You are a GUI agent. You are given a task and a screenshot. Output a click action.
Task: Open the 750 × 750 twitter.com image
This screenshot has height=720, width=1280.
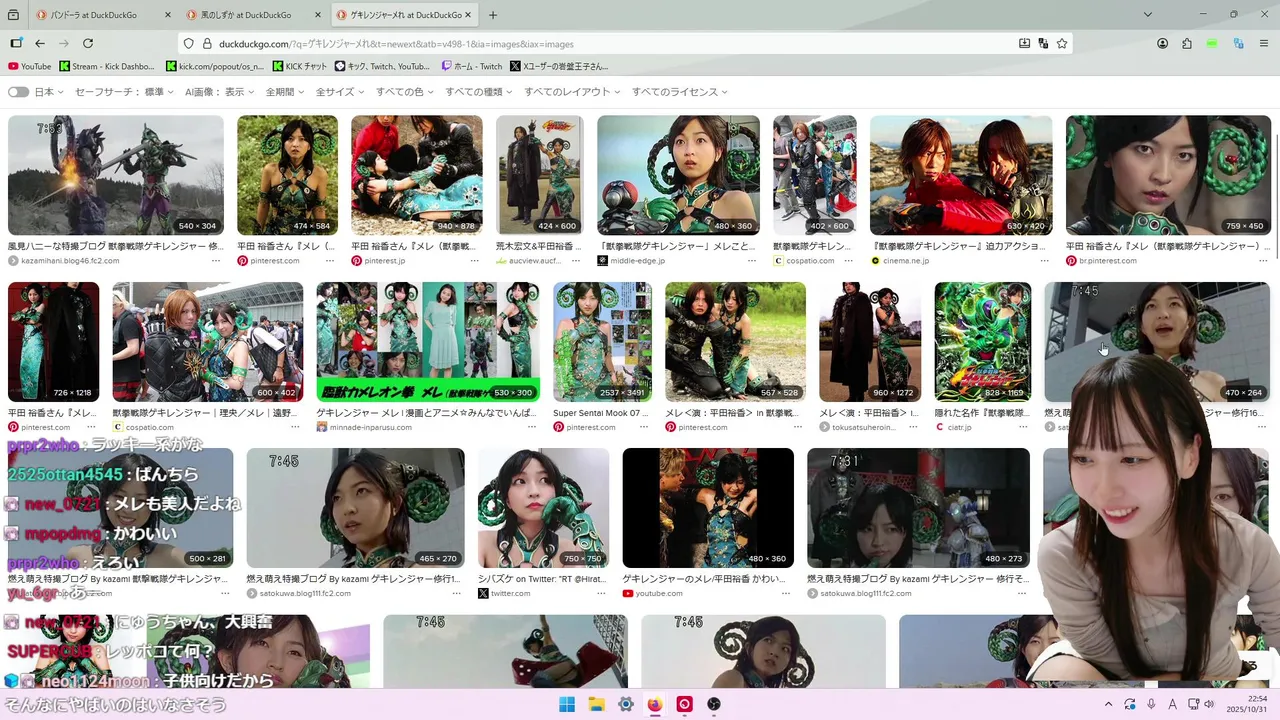543,508
